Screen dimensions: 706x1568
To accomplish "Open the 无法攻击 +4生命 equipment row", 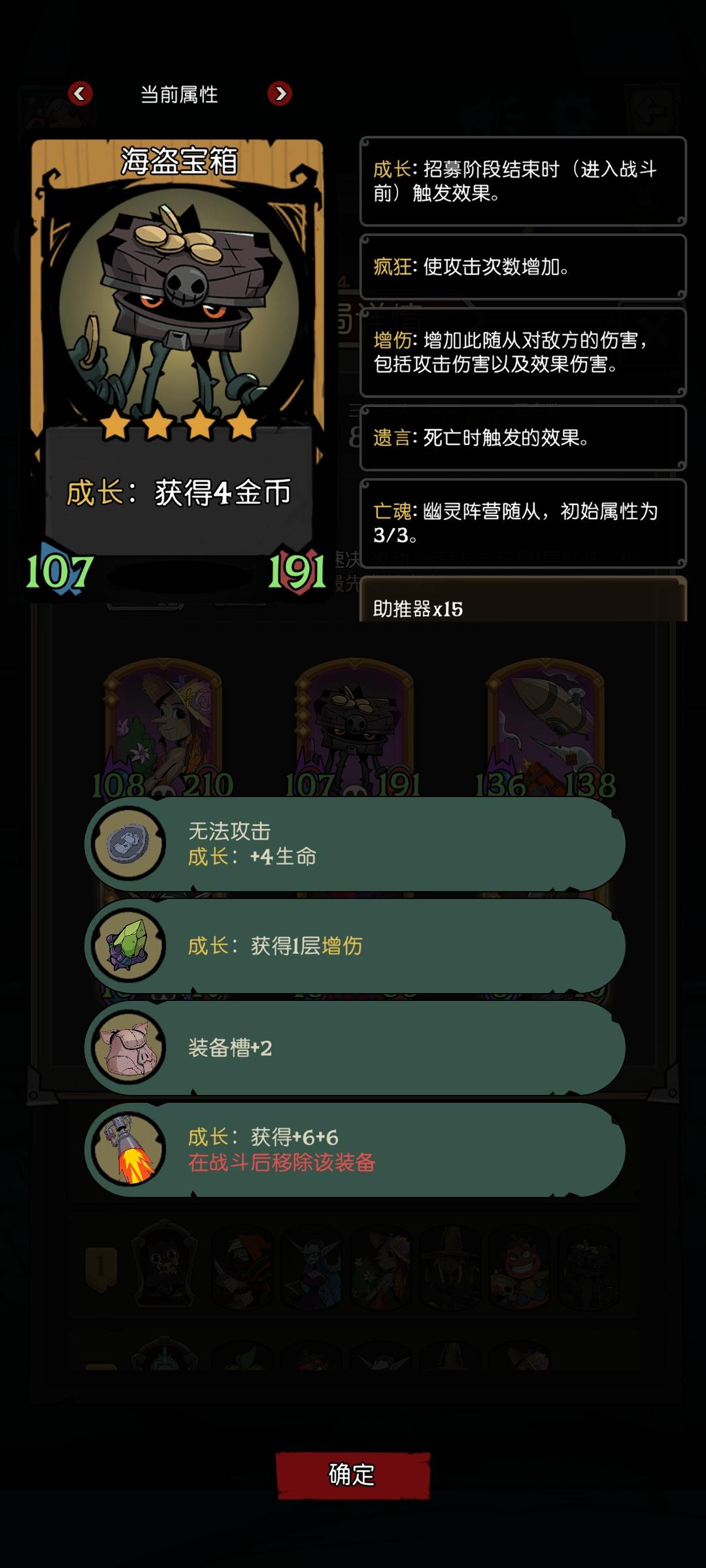I will click(355, 843).
